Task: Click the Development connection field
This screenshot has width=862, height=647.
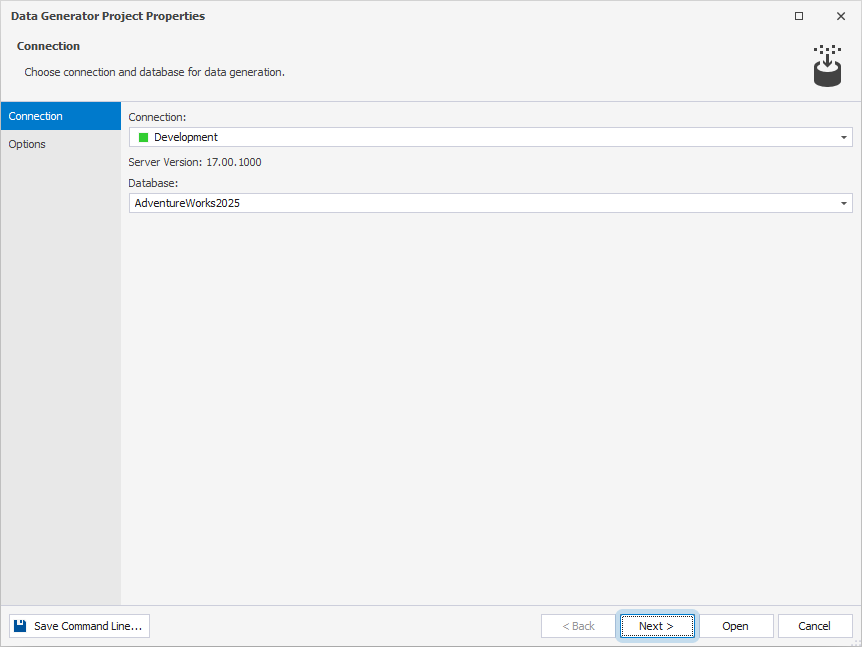Action: point(490,137)
